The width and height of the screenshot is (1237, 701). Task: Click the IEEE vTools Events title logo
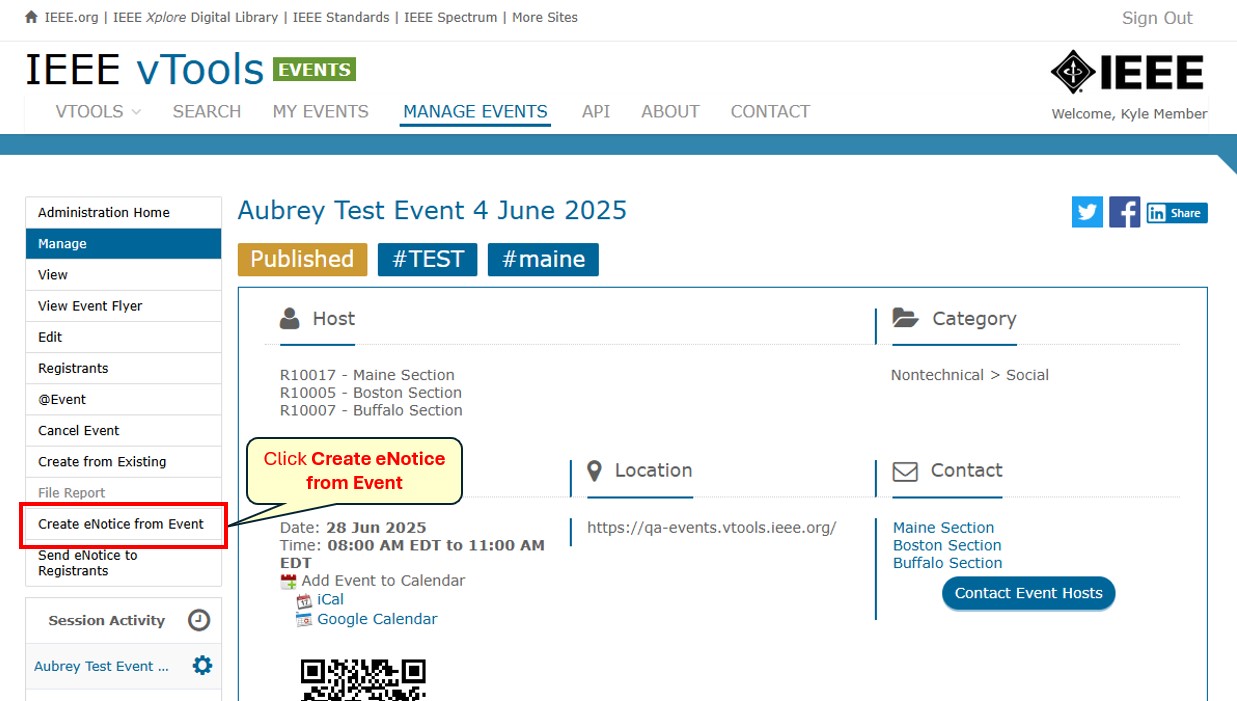[x=190, y=69]
